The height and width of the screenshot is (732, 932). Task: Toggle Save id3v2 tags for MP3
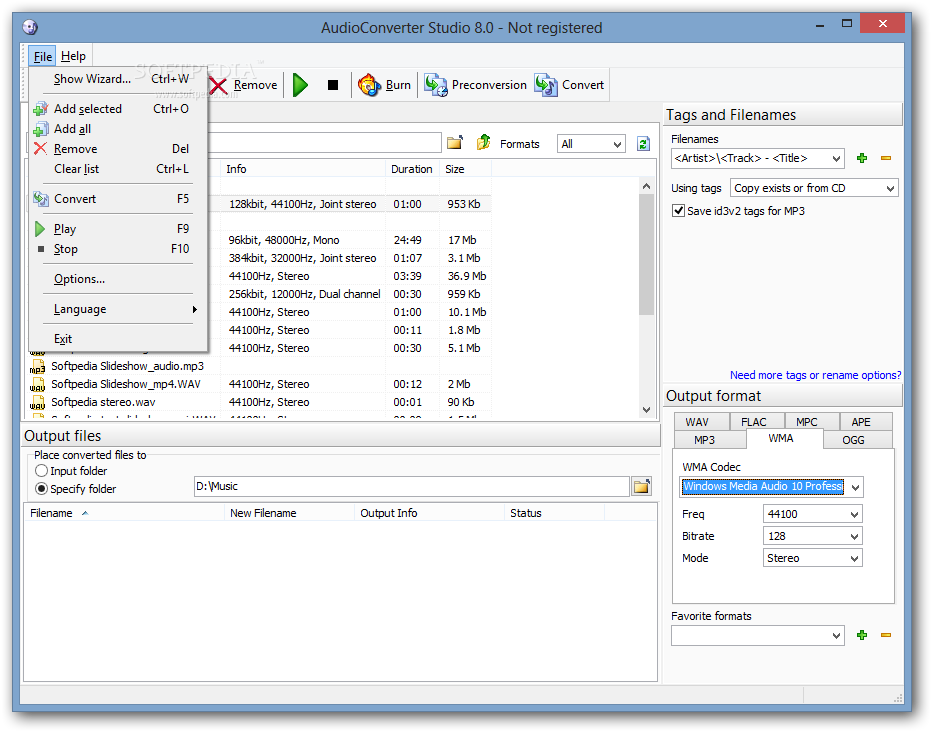[x=678, y=211]
